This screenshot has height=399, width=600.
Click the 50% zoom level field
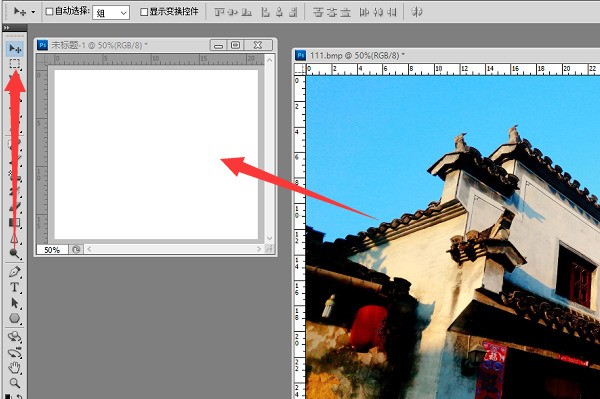coord(52,250)
